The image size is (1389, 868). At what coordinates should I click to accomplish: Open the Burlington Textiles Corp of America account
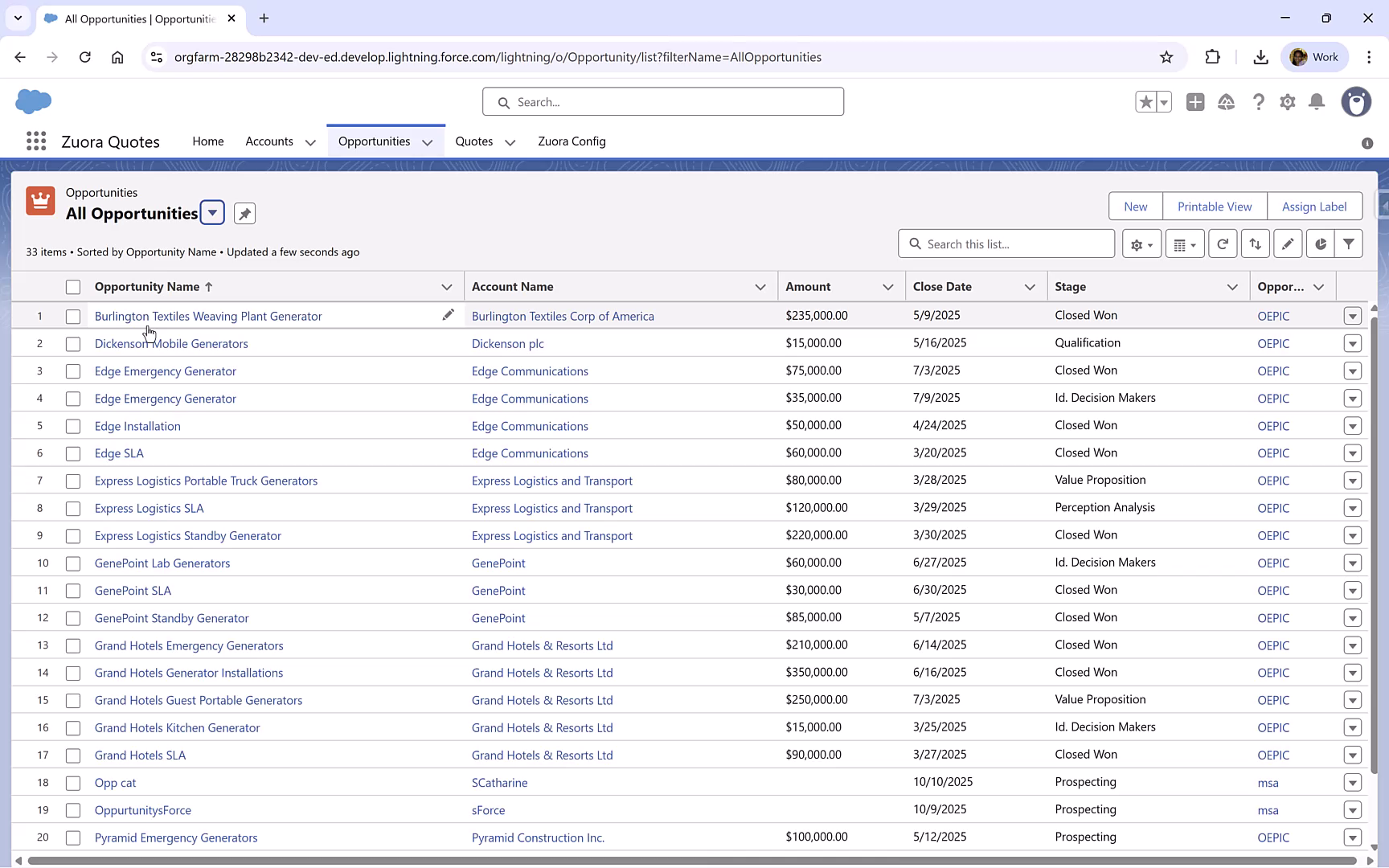(562, 316)
